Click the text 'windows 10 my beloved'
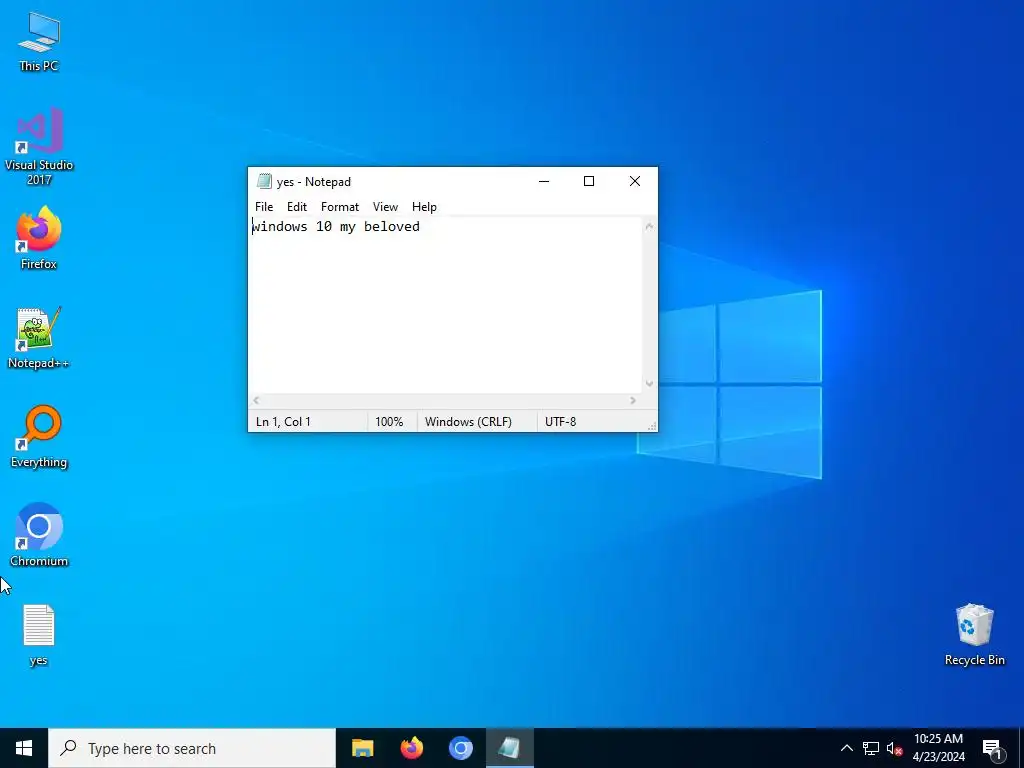The height and width of the screenshot is (768, 1024). [336, 227]
